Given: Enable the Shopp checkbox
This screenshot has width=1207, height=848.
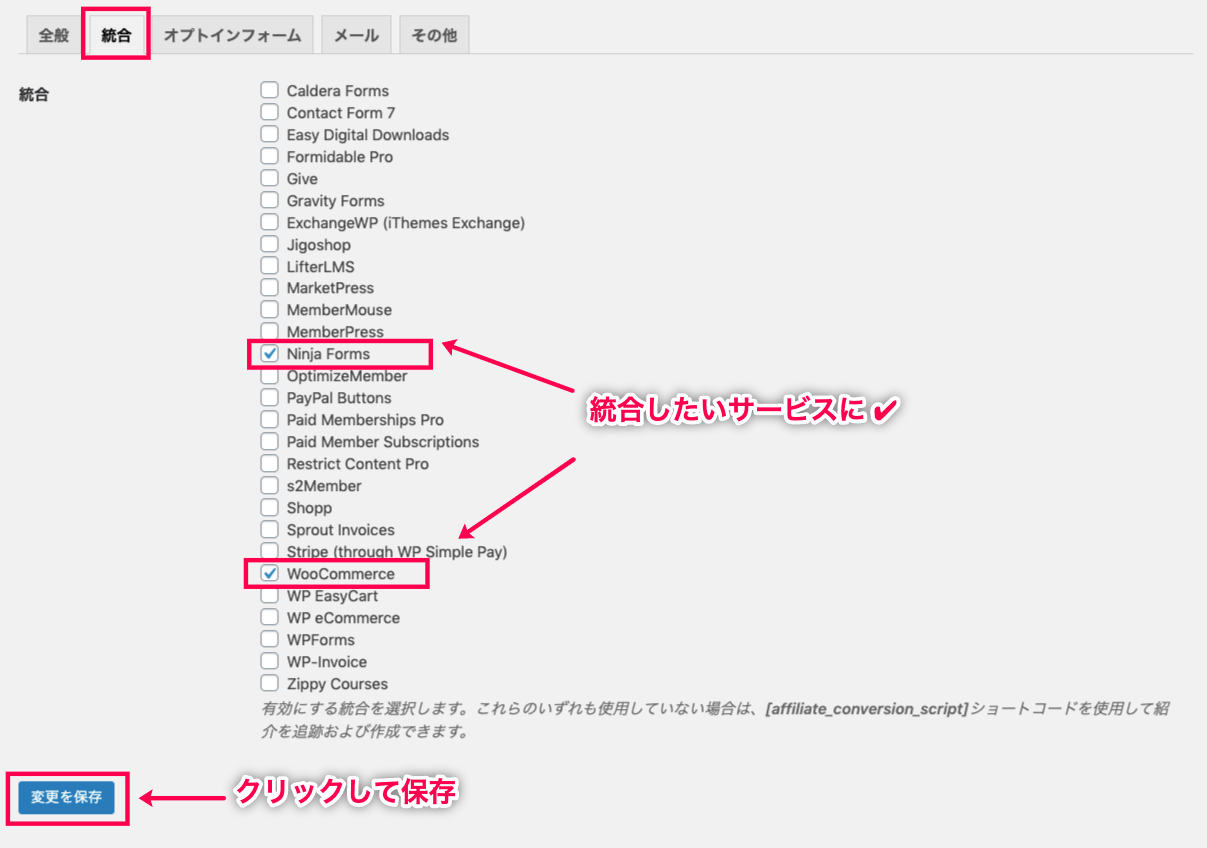Looking at the screenshot, I should pos(269,508).
